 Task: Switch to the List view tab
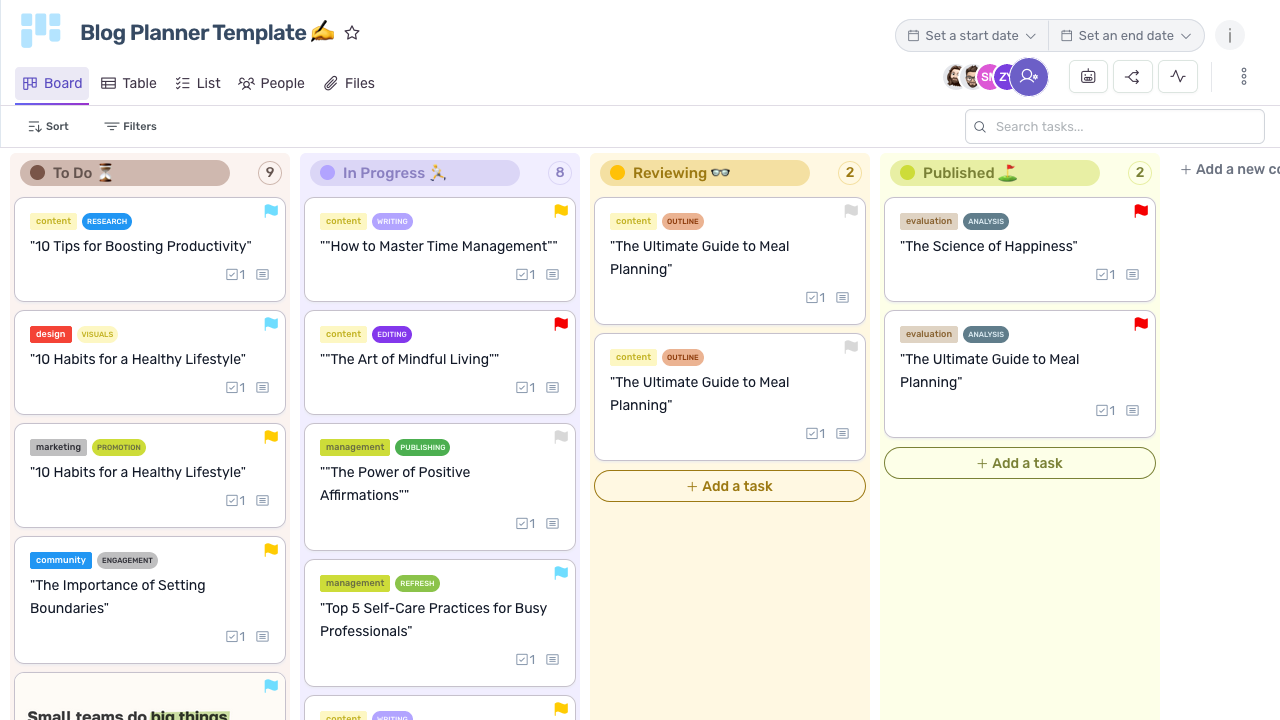pyautogui.click(x=198, y=83)
